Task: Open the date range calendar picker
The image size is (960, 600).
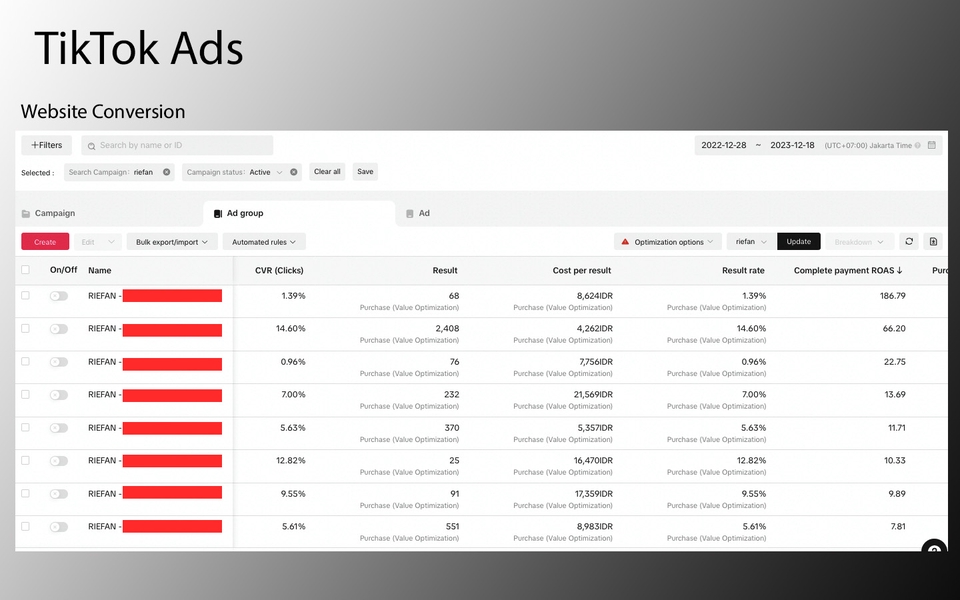Action: click(x=934, y=144)
